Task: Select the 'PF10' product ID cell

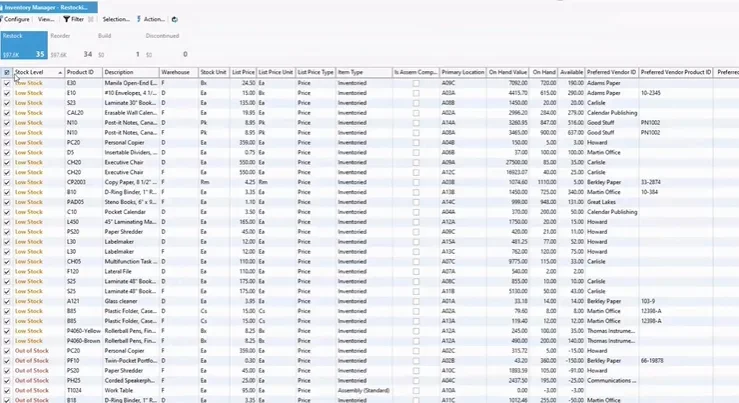Action: click(83, 361)
